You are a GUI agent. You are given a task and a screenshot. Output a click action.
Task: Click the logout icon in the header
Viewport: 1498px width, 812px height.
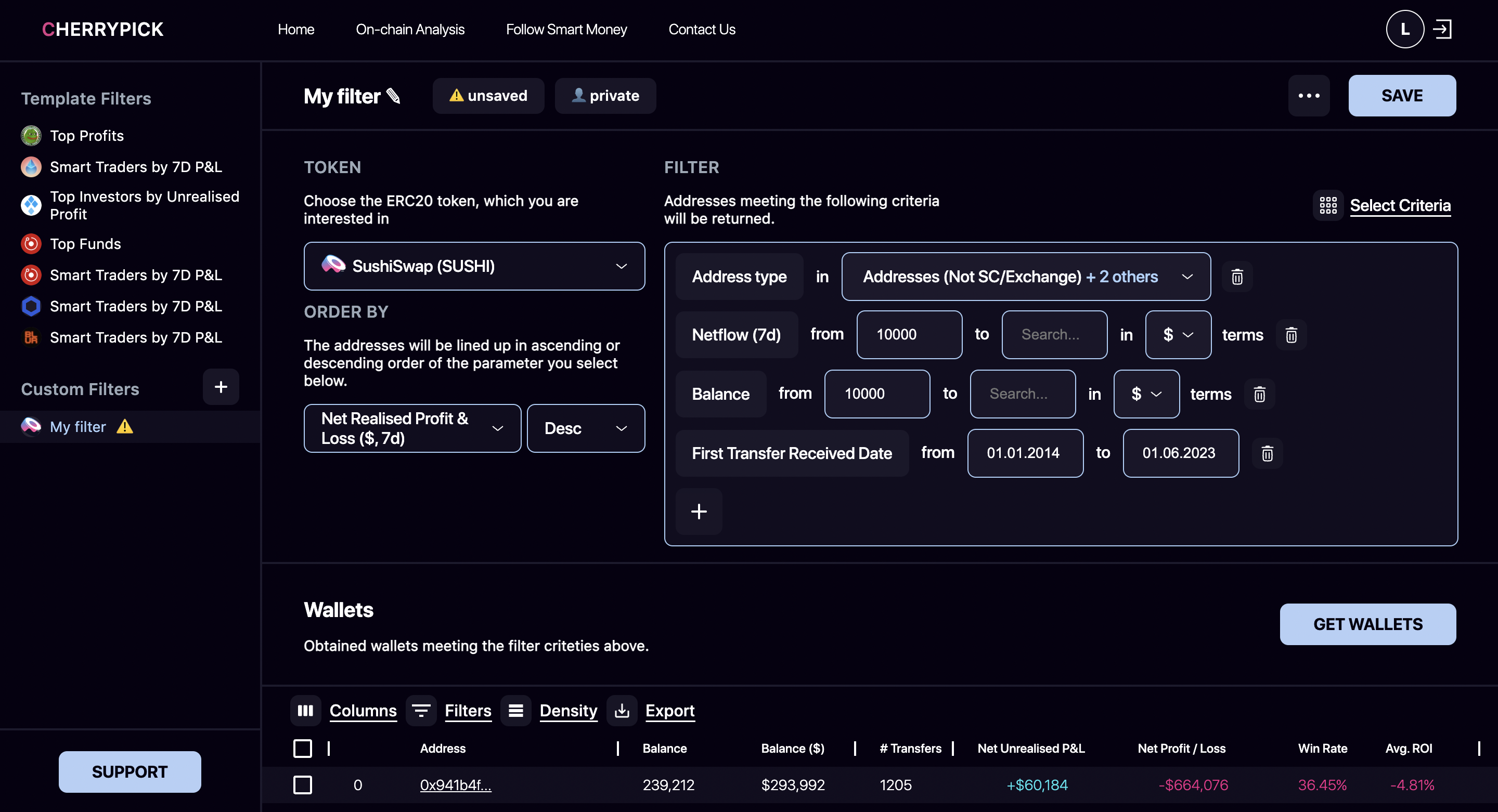[x=1443, y=29]
